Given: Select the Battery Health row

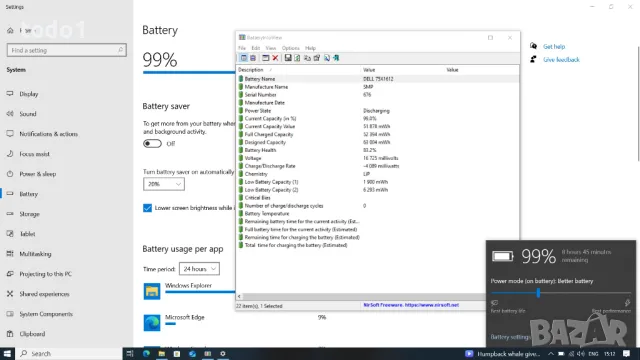Looking at the screenshot, I should (378, 150).
